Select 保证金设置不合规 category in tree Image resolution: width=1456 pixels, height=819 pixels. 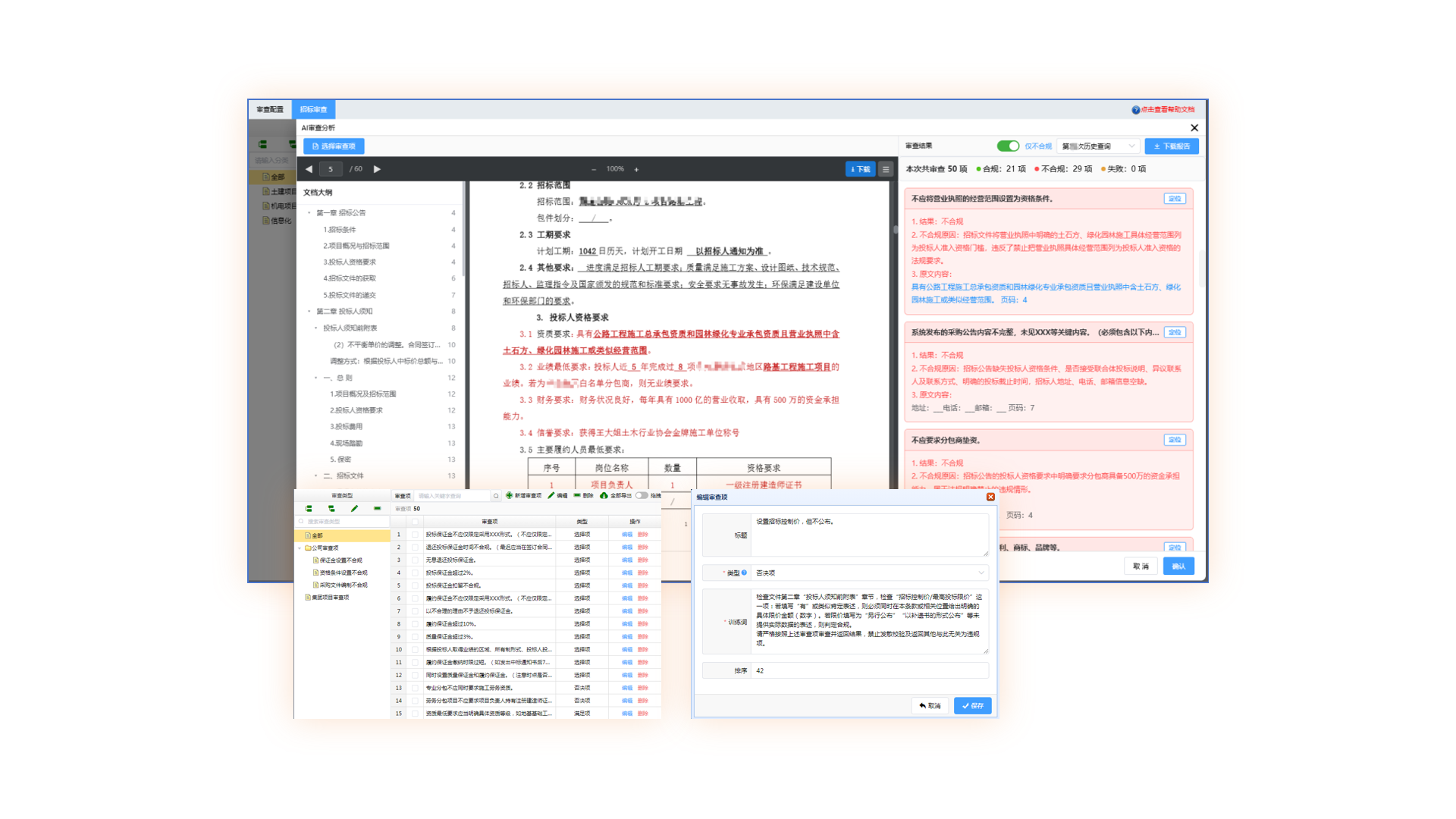point(341,560)
